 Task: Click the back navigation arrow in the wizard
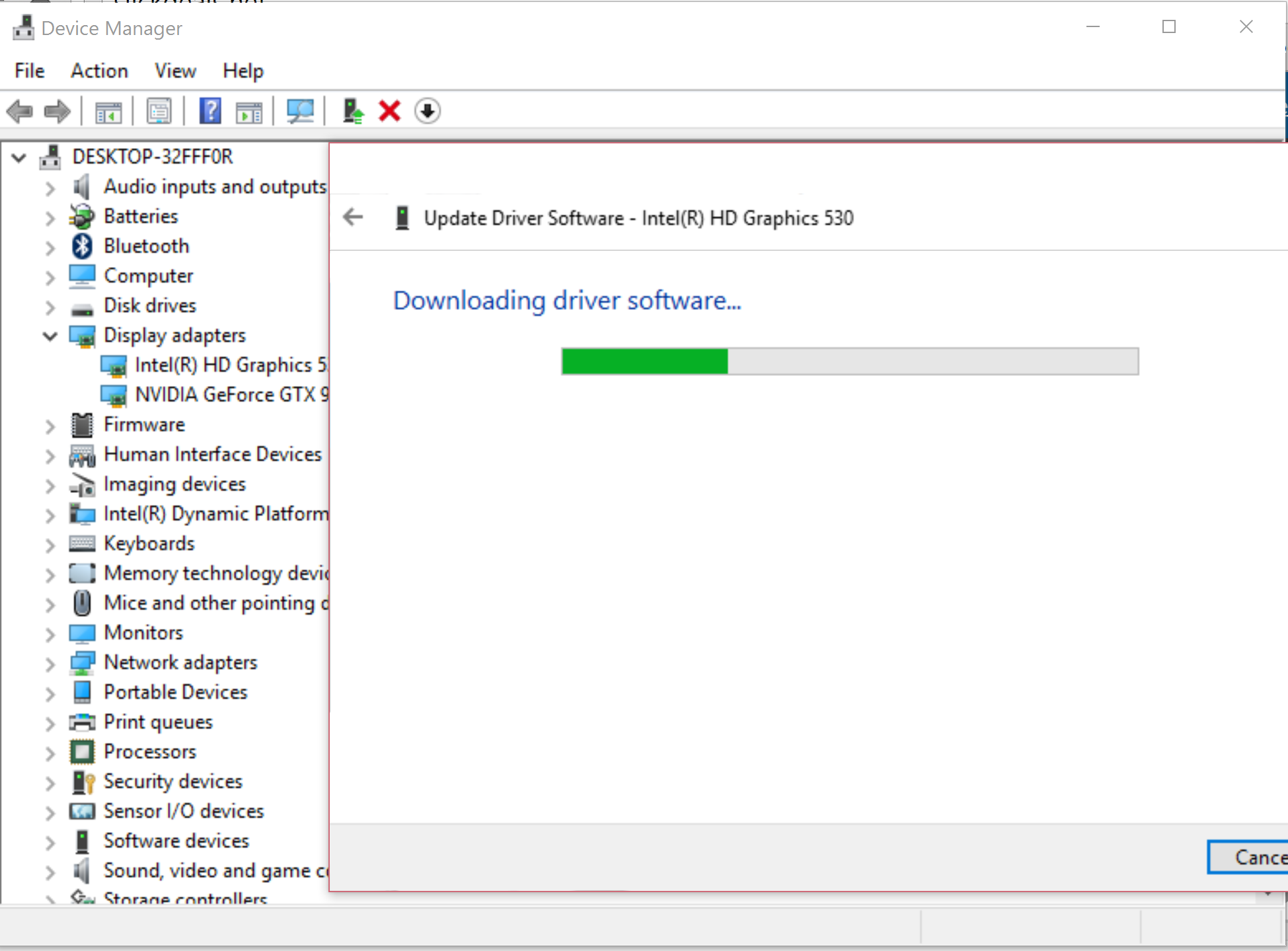352,217
